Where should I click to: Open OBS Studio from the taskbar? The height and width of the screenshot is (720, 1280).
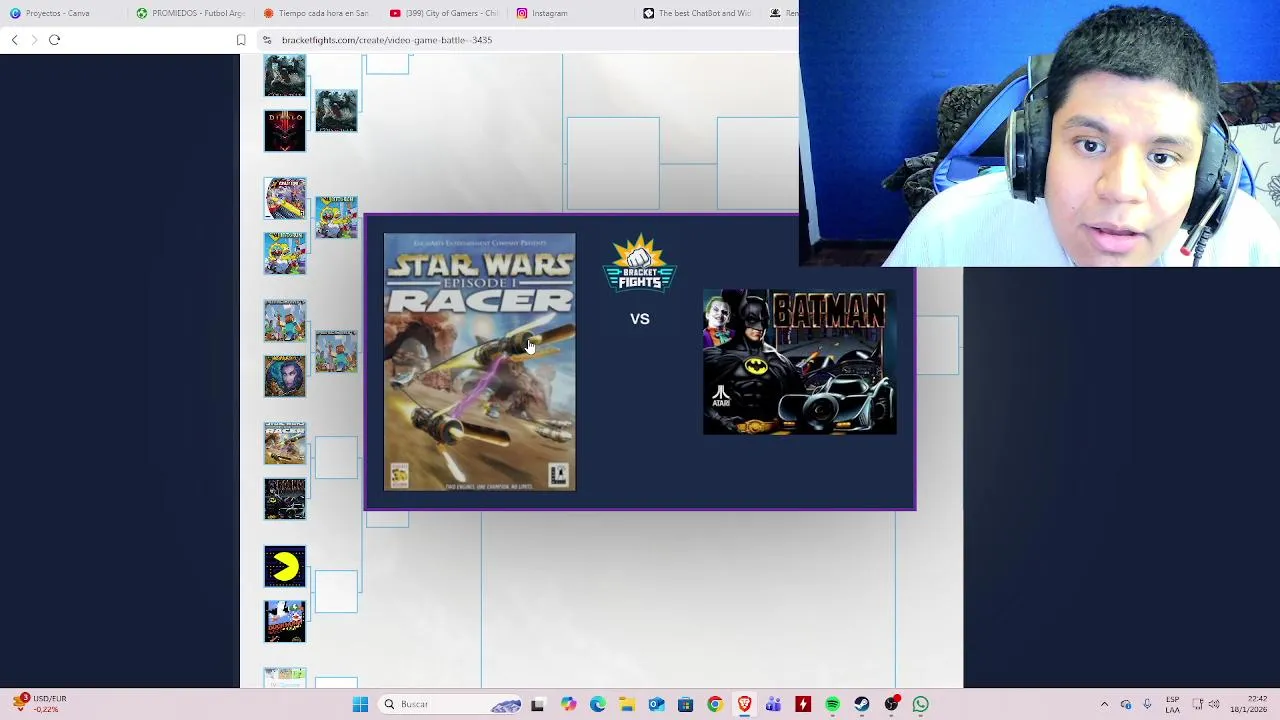891,705
